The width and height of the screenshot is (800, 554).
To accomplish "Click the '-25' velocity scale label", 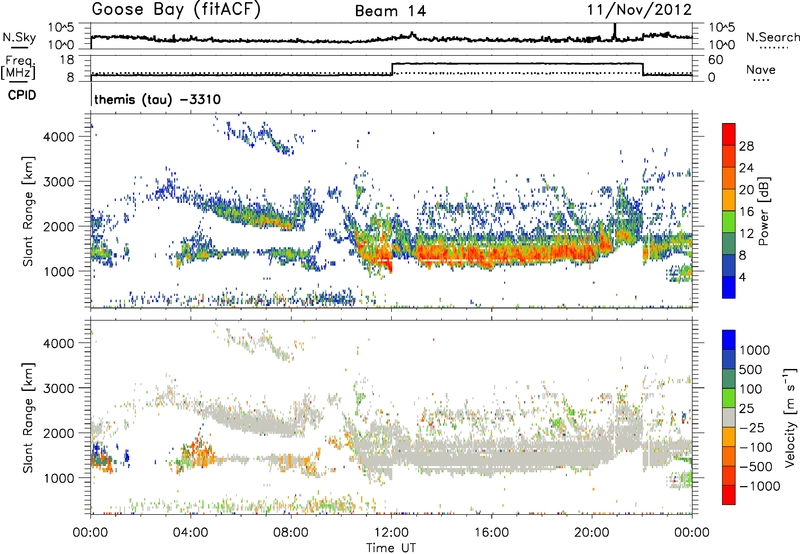I will pyautogui.click(x=754, y=427).
